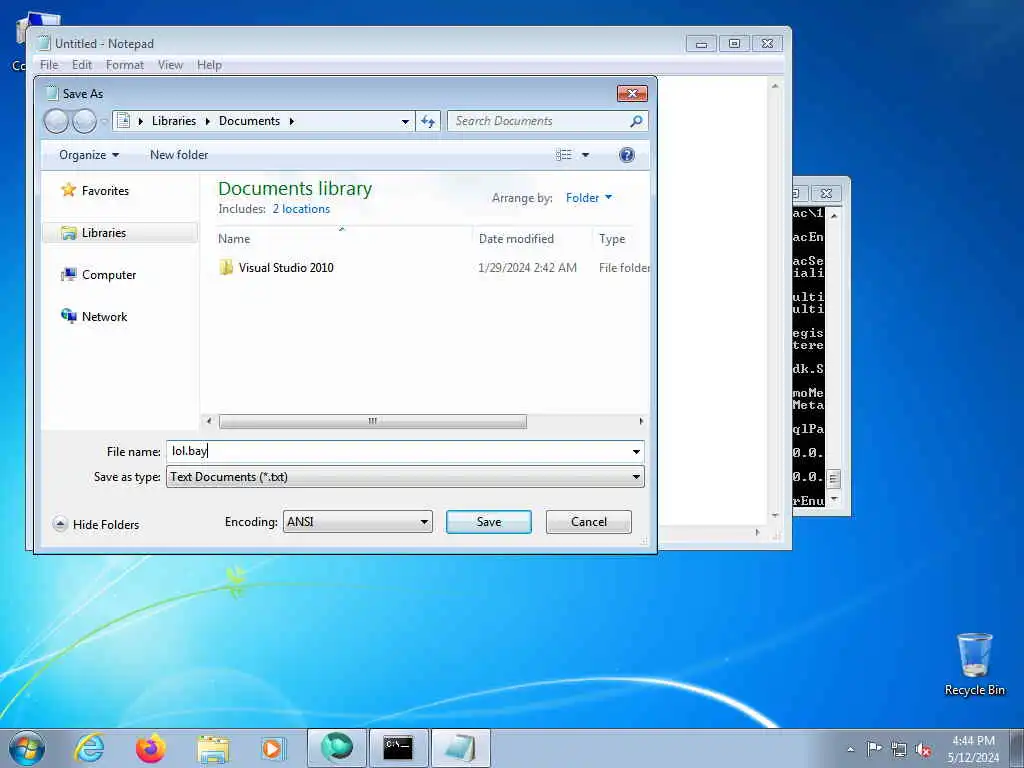1024x768 pixels.
Task: Click the horizontal scrollbar thumb in file list
Action: (372, 421)
